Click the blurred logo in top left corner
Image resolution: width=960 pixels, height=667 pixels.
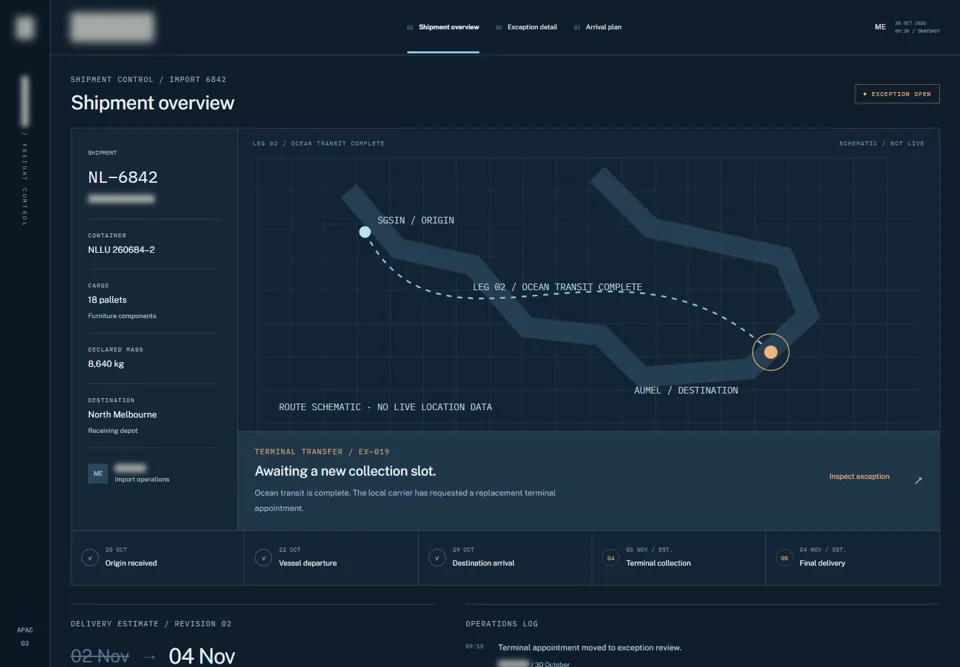click(24, 28)
